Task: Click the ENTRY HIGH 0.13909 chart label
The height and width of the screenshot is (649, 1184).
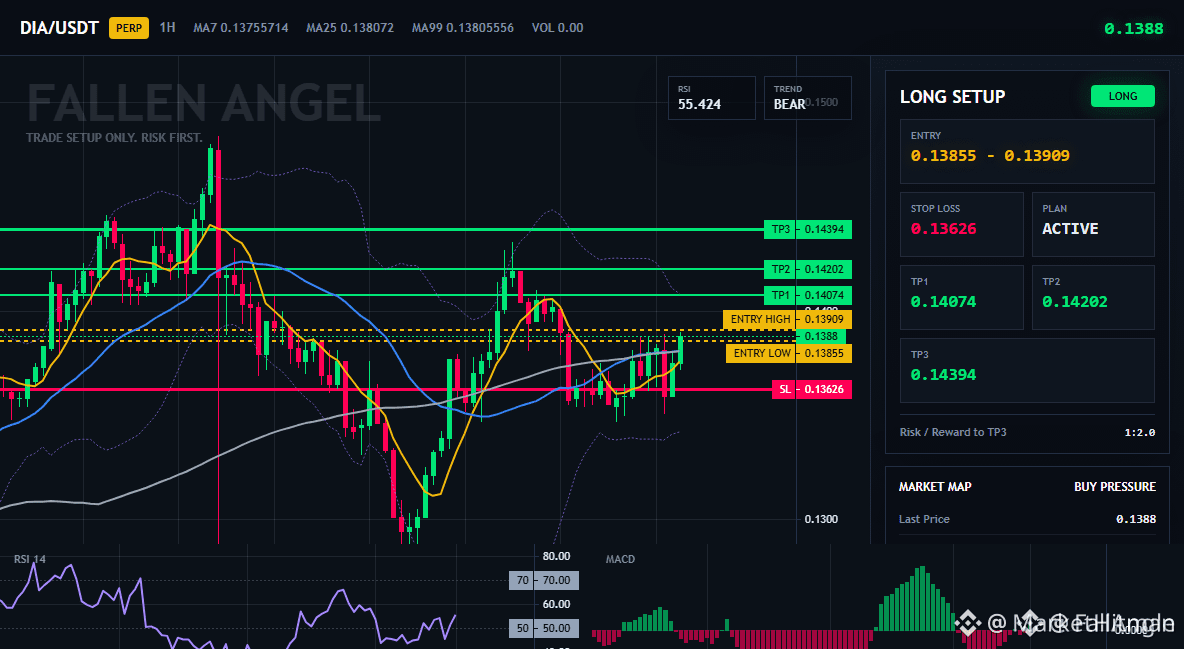Action: point(788,319)
